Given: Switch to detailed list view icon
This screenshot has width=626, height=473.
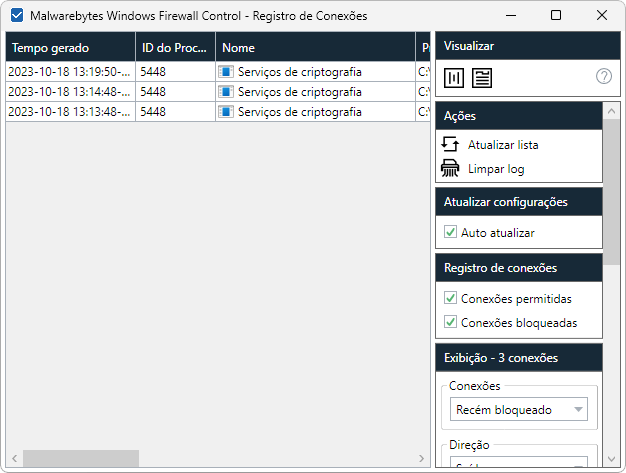Looking at the screenshot, I should 482,77.
